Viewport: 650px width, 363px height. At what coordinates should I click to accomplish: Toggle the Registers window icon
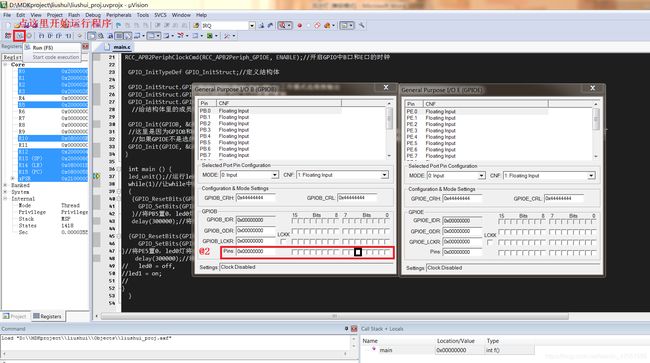coord(119,36)
